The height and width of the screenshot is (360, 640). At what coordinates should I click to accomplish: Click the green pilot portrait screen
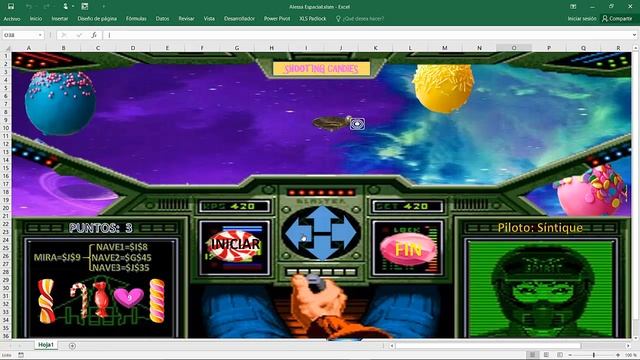pos(541,289)
